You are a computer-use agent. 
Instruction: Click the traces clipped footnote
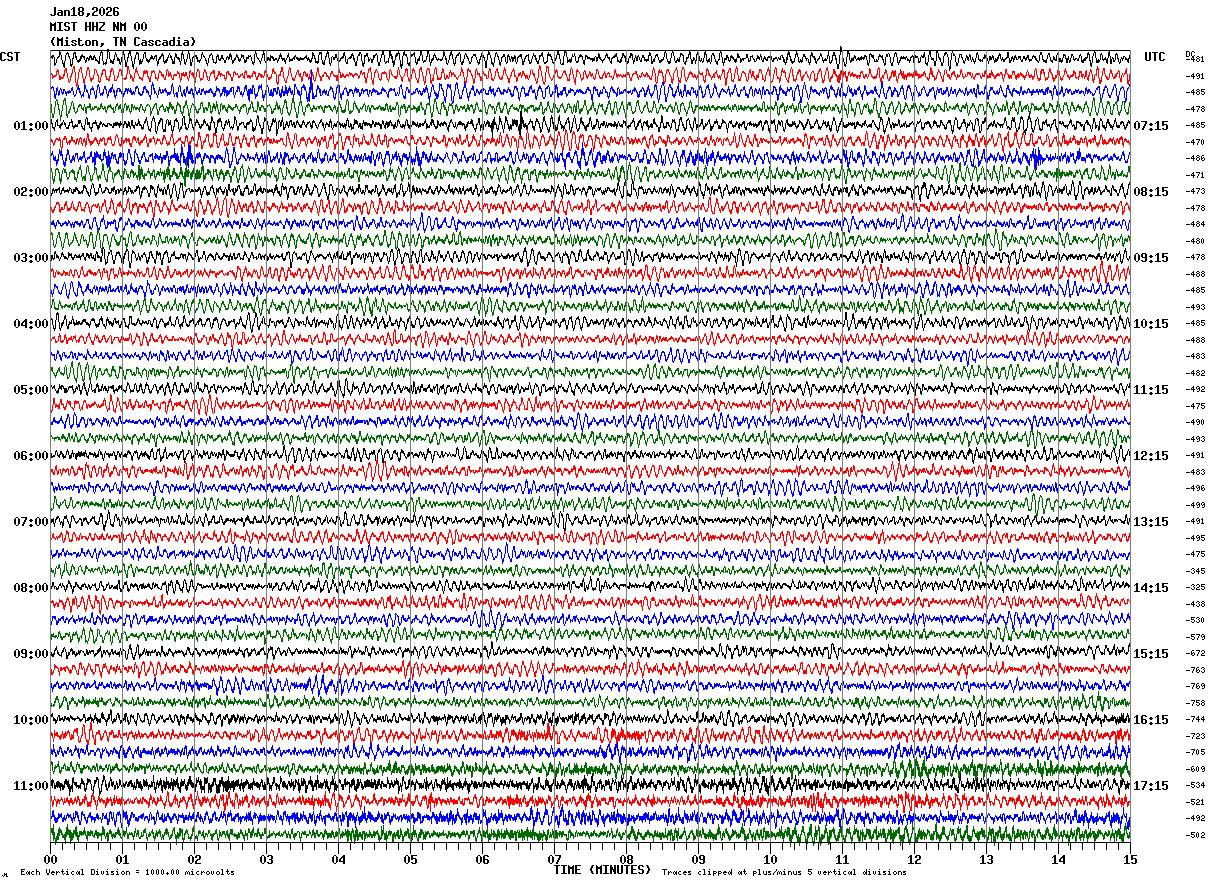pos(784,872)
